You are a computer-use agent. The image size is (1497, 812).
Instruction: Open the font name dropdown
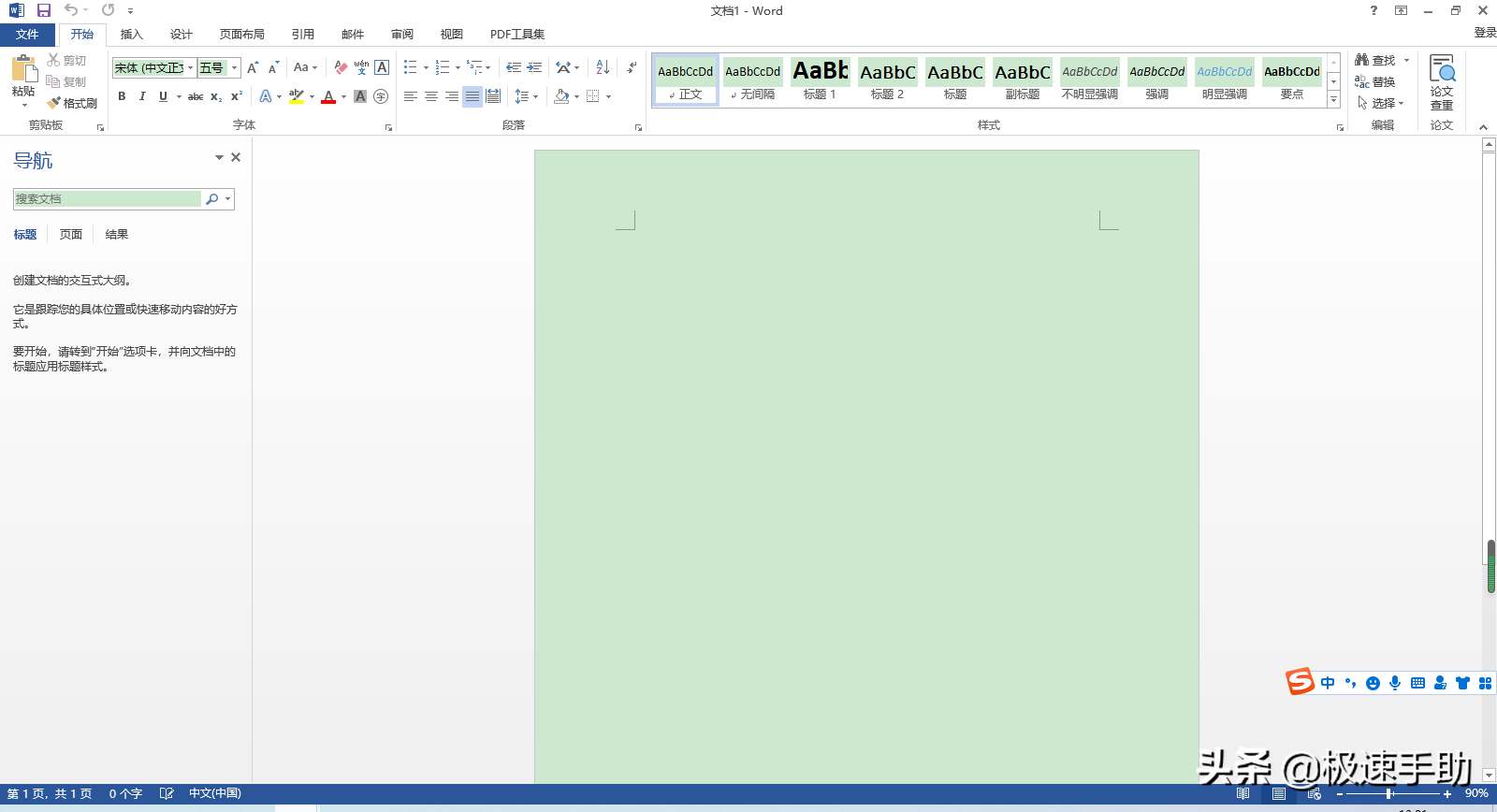190,67
